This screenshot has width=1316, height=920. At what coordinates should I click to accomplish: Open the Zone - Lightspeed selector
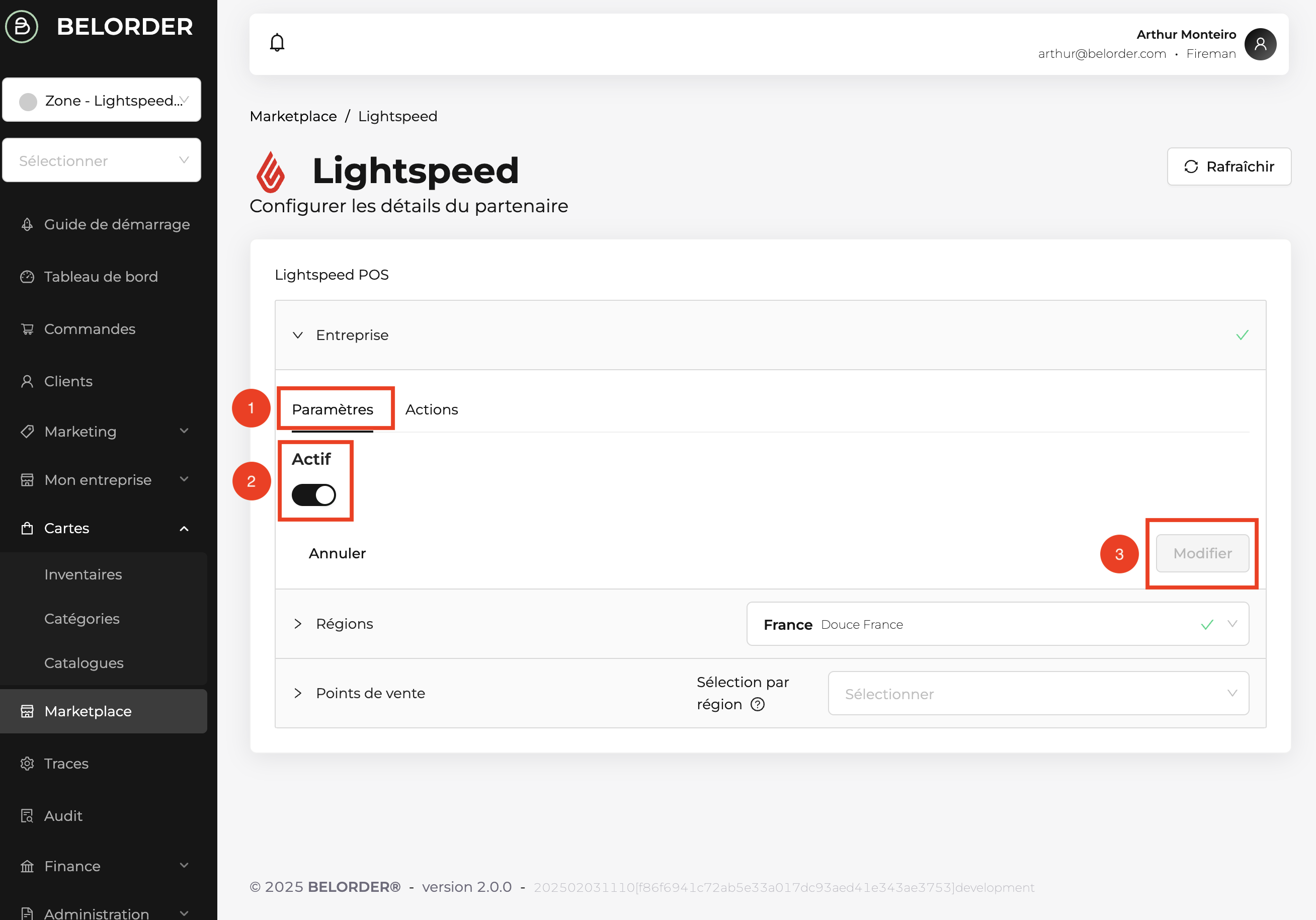pos(102,100)
